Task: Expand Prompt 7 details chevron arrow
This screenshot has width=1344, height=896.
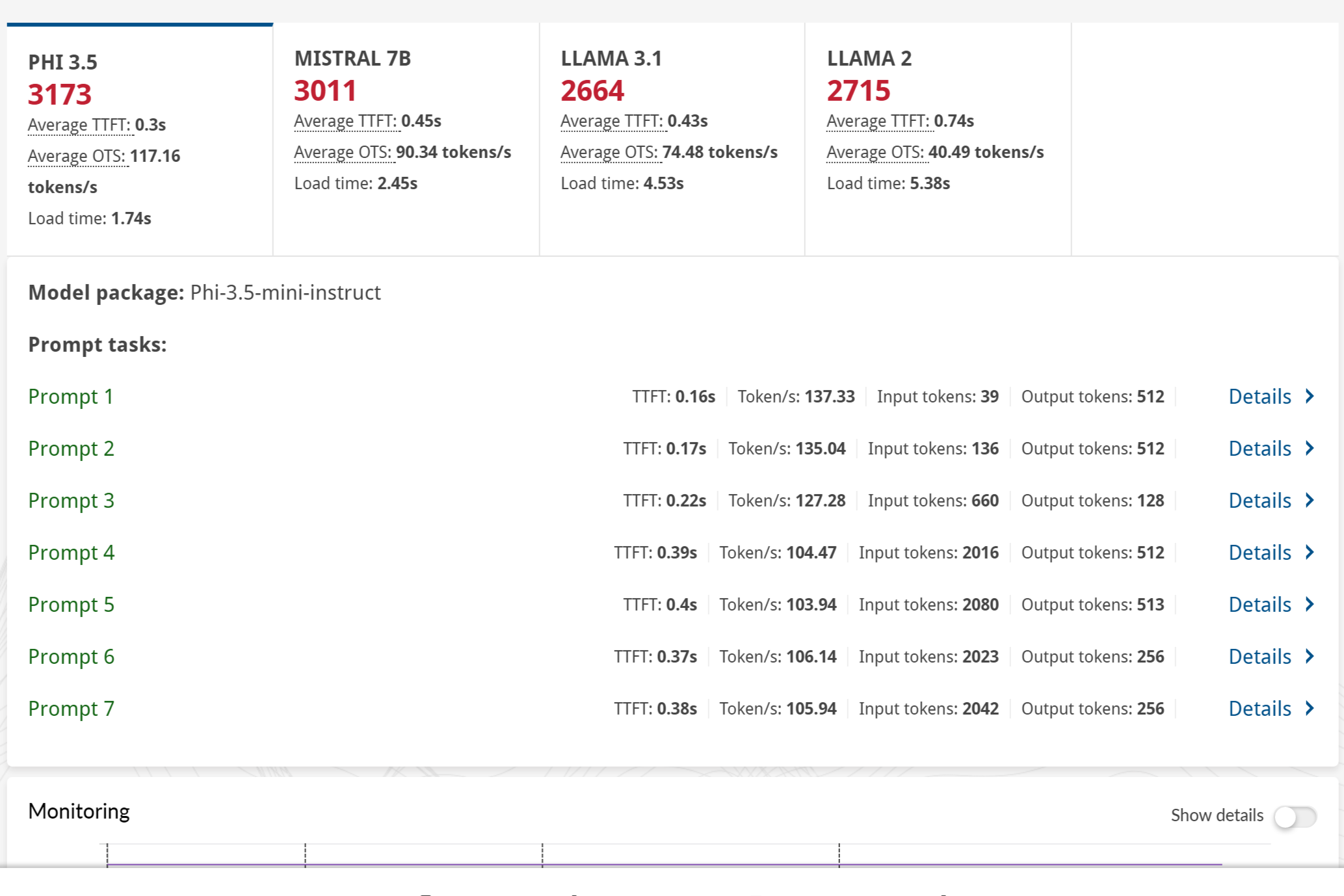Action: 1310,708
